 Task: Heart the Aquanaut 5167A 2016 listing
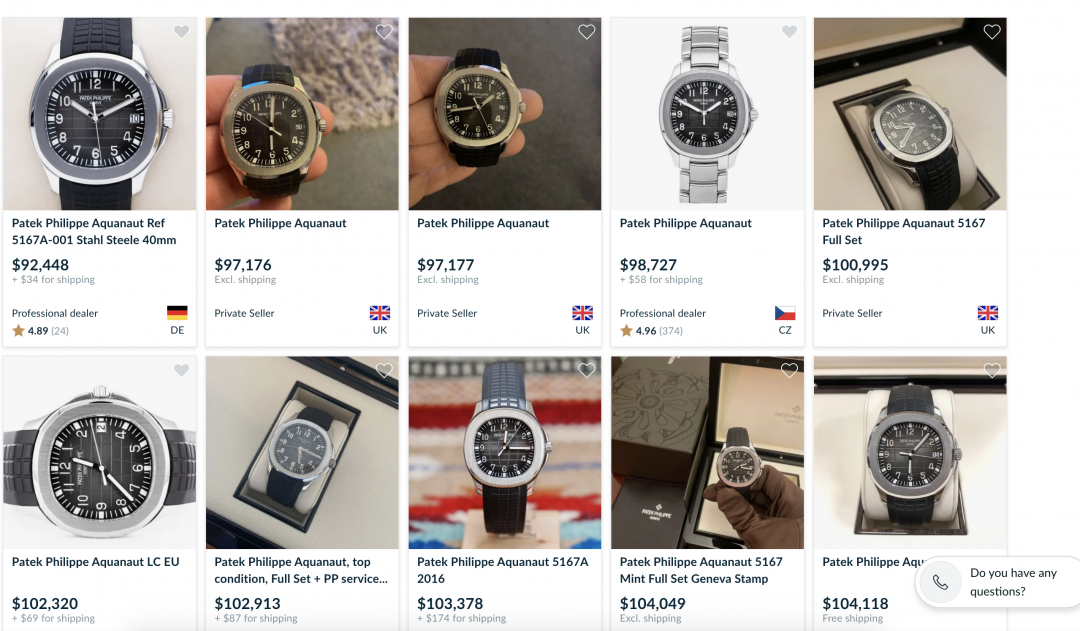pos(587,371)
